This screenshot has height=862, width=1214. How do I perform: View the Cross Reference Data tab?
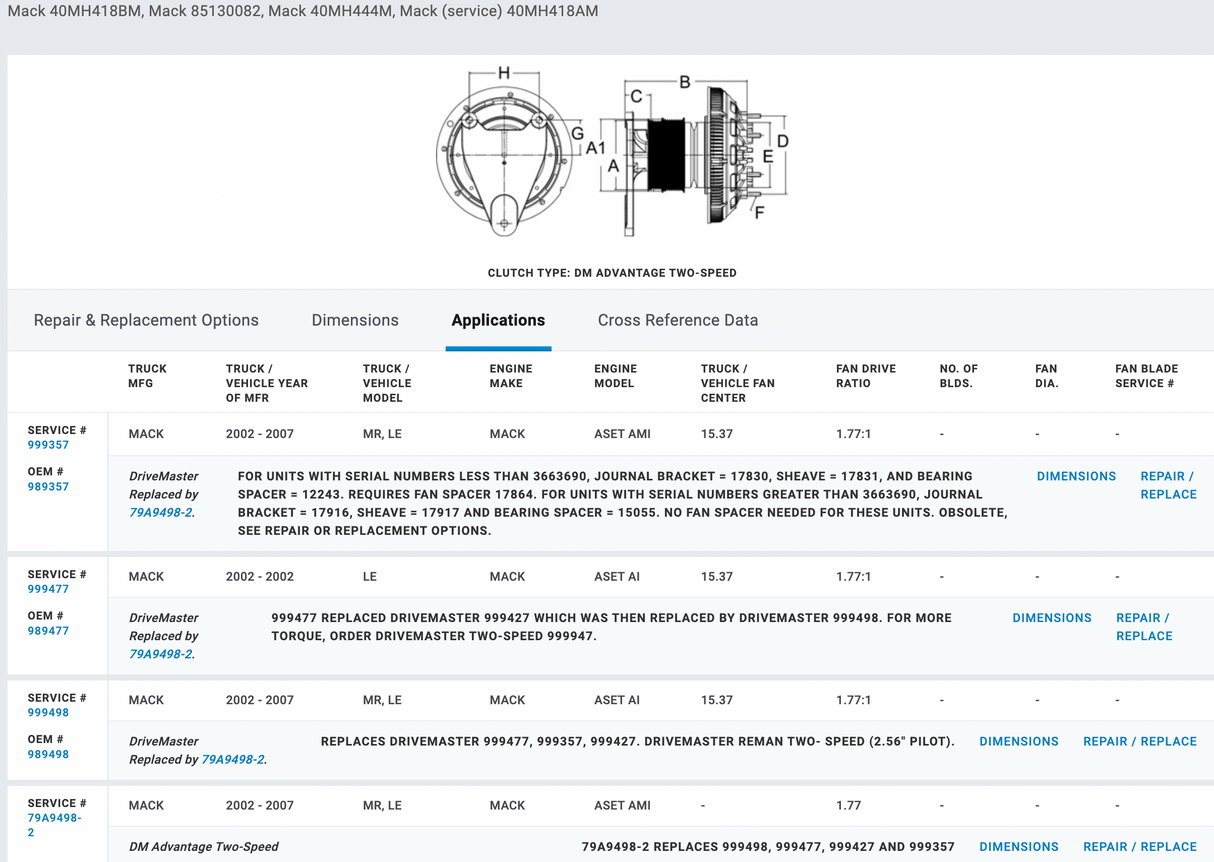(677, 320)
